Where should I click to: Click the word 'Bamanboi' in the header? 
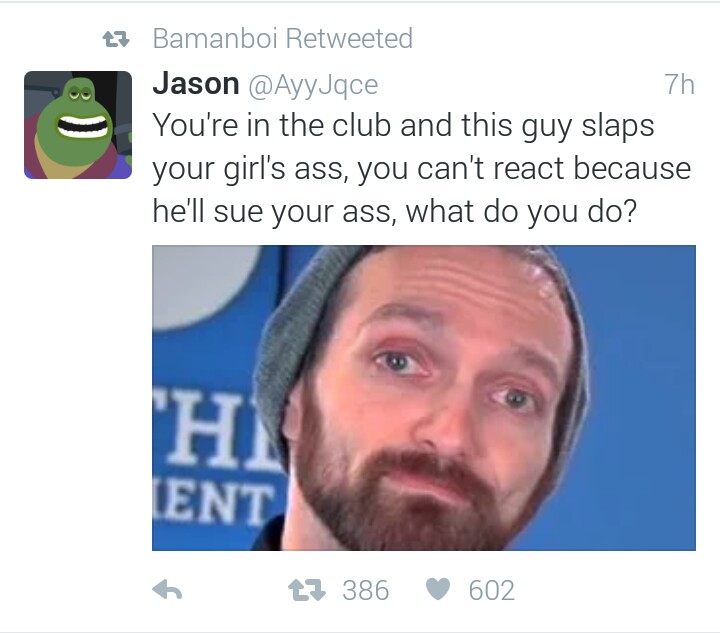coord(215,38)
